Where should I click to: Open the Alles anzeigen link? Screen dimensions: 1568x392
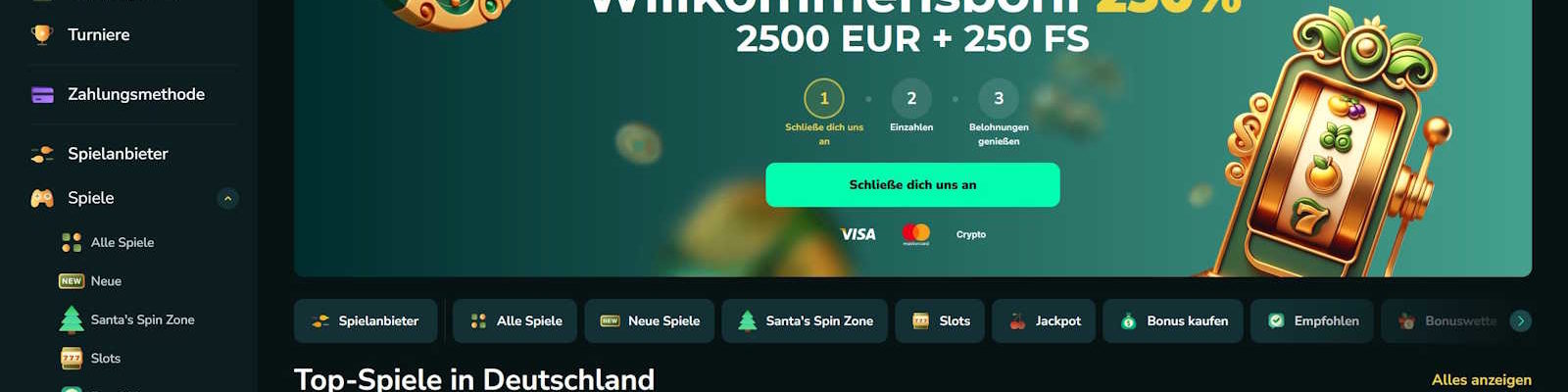tap(1481, 380)
